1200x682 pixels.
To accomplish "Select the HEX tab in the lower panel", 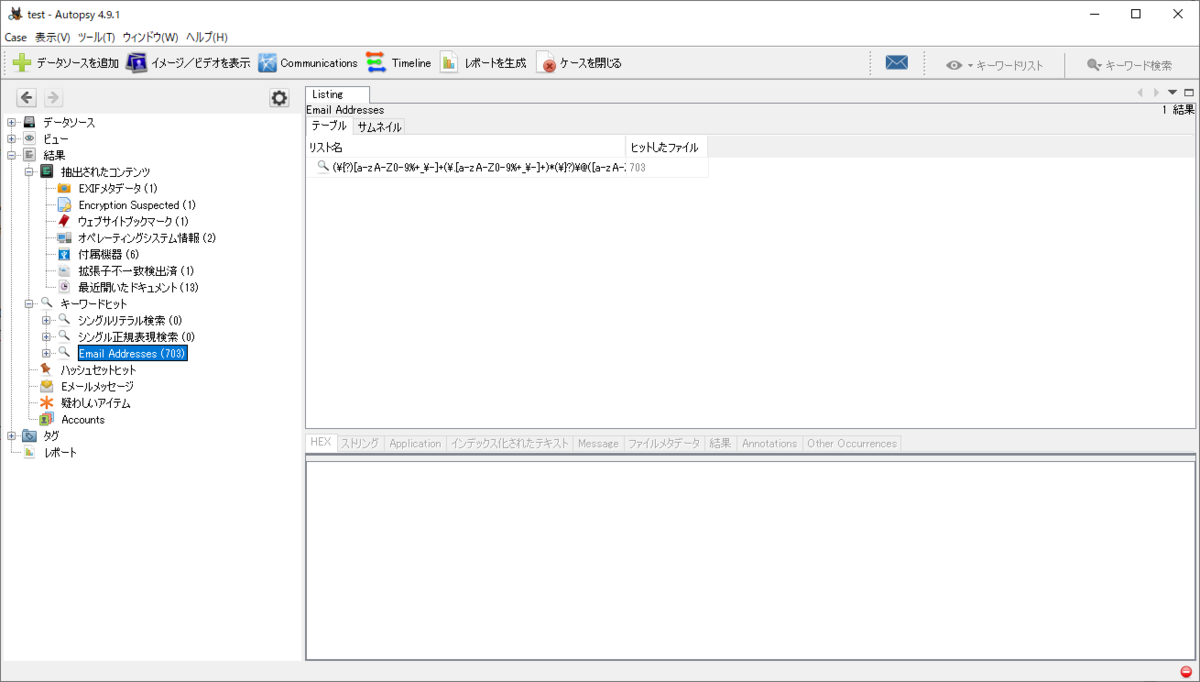I will [320, 443].
